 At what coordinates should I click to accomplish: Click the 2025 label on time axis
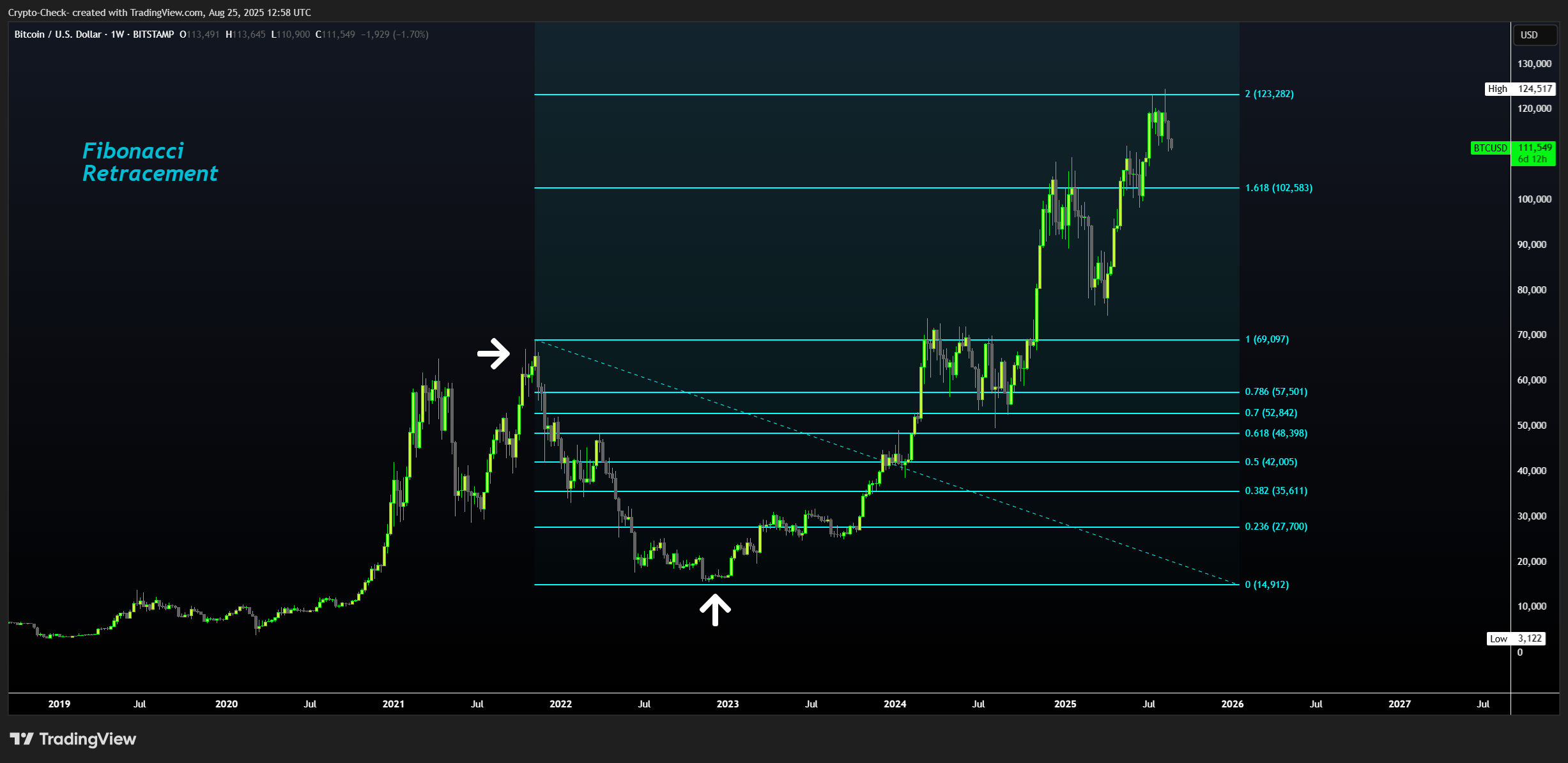(x=1065, y=704)
